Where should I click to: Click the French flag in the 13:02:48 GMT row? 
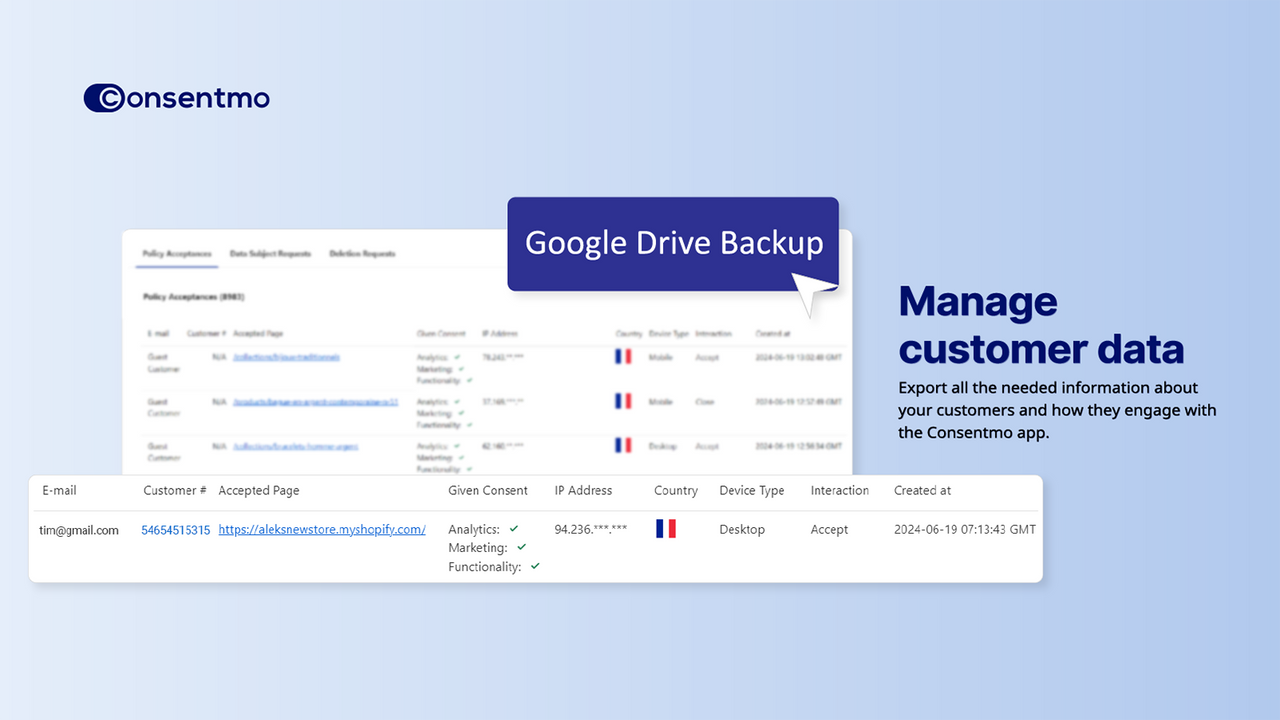pos(623,356)
